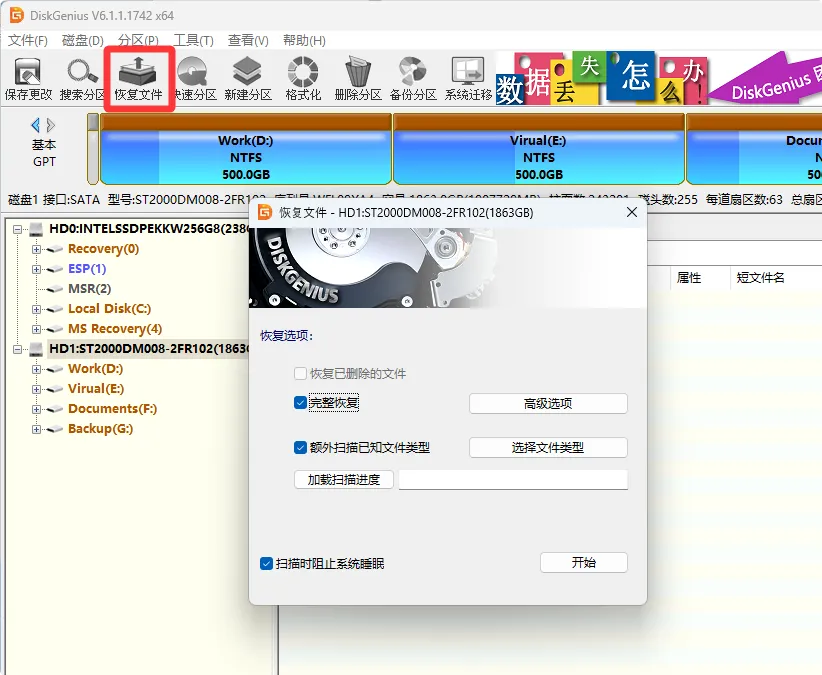Click the 属性 column header
Viewport: 822px width, 675px height.
pos(689,278)
